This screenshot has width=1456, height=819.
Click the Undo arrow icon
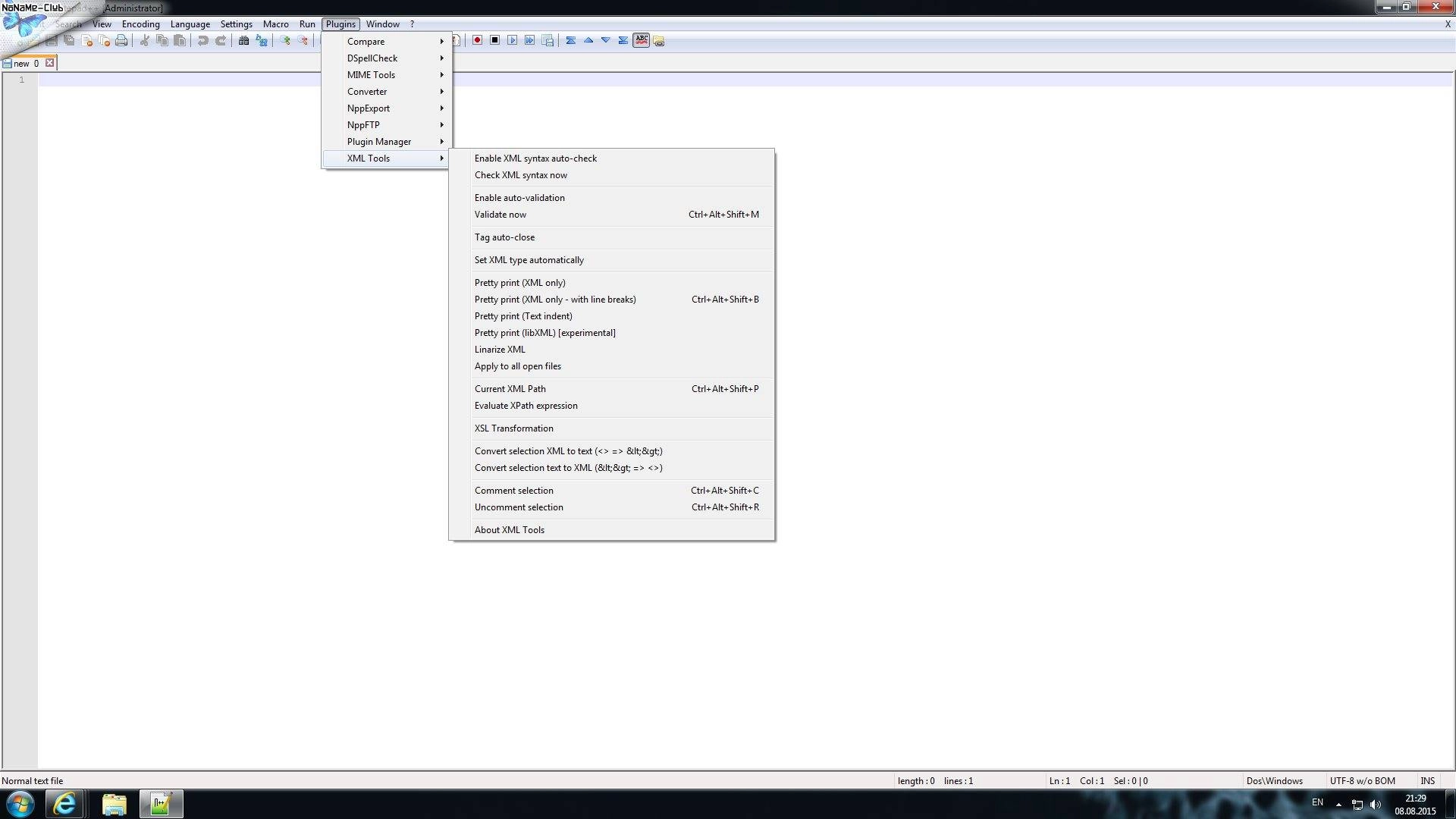pos(202,40)
